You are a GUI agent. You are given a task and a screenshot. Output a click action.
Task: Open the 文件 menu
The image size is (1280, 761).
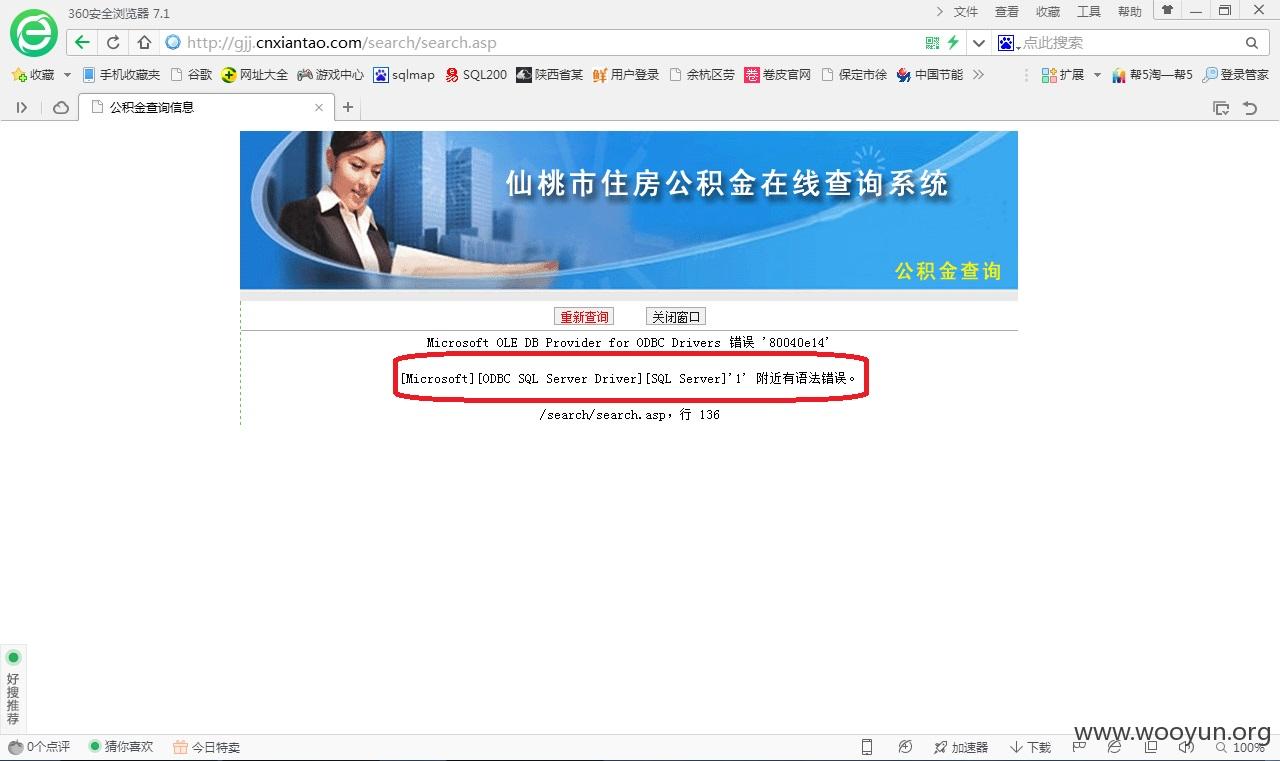[966, 12]
